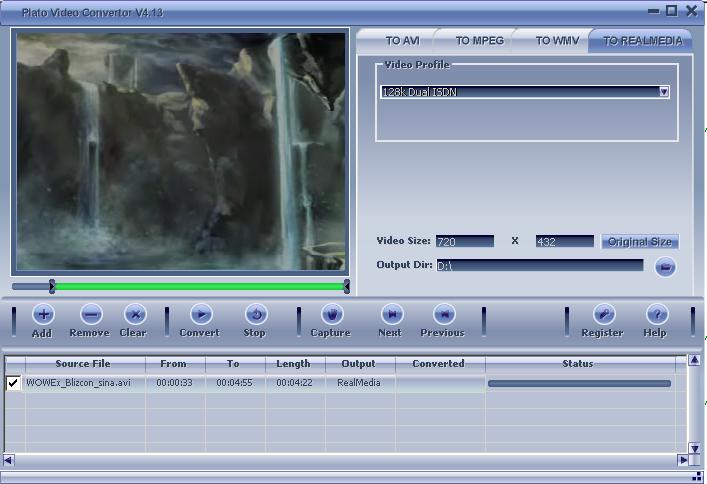Click the end trim marker on slider
Image resolution: width=707 pixels, height=484 pixels.
tap(346, 286)
